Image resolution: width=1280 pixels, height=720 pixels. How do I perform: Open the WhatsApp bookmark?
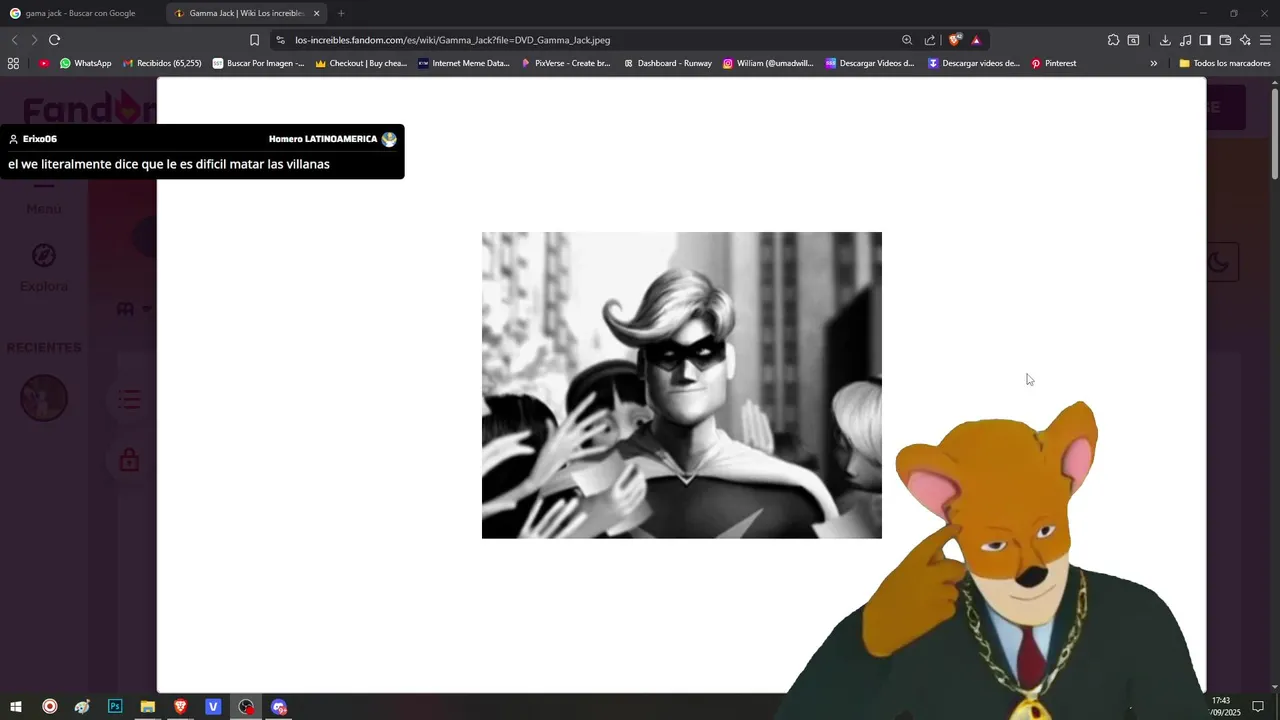[x=86, y=63]
